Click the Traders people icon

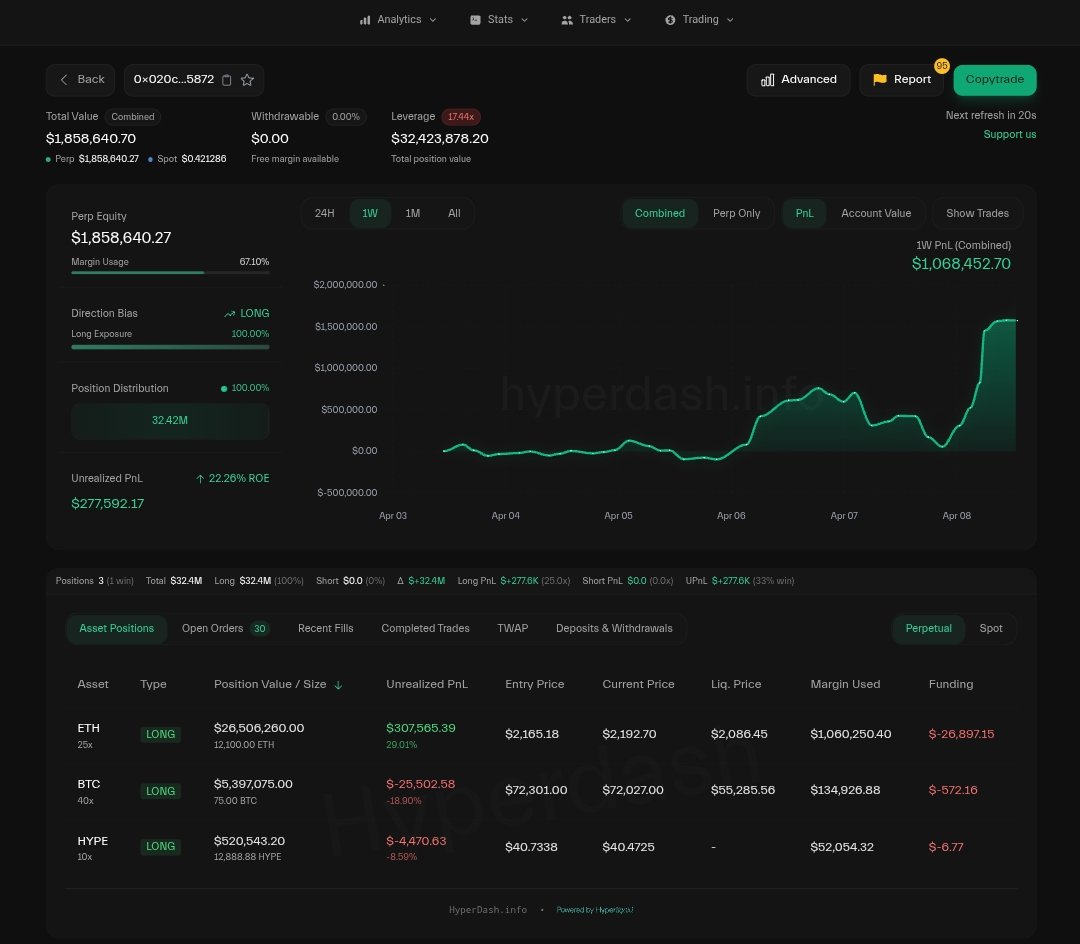[x=567, y=20]
